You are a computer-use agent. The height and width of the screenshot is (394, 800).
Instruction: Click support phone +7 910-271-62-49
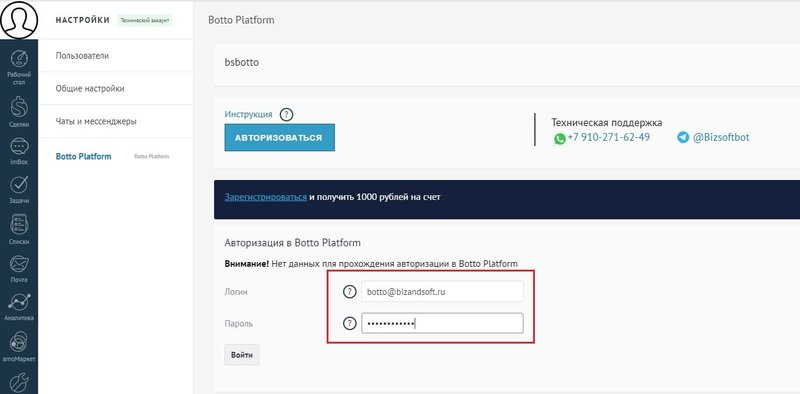coord(609,137)
